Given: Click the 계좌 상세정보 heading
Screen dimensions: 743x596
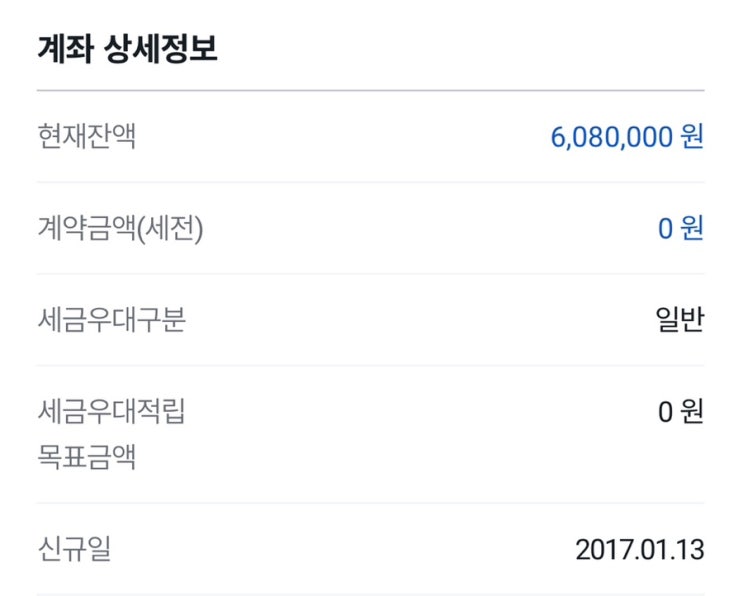Looking at the screenshot, I should tap(127, 49).
